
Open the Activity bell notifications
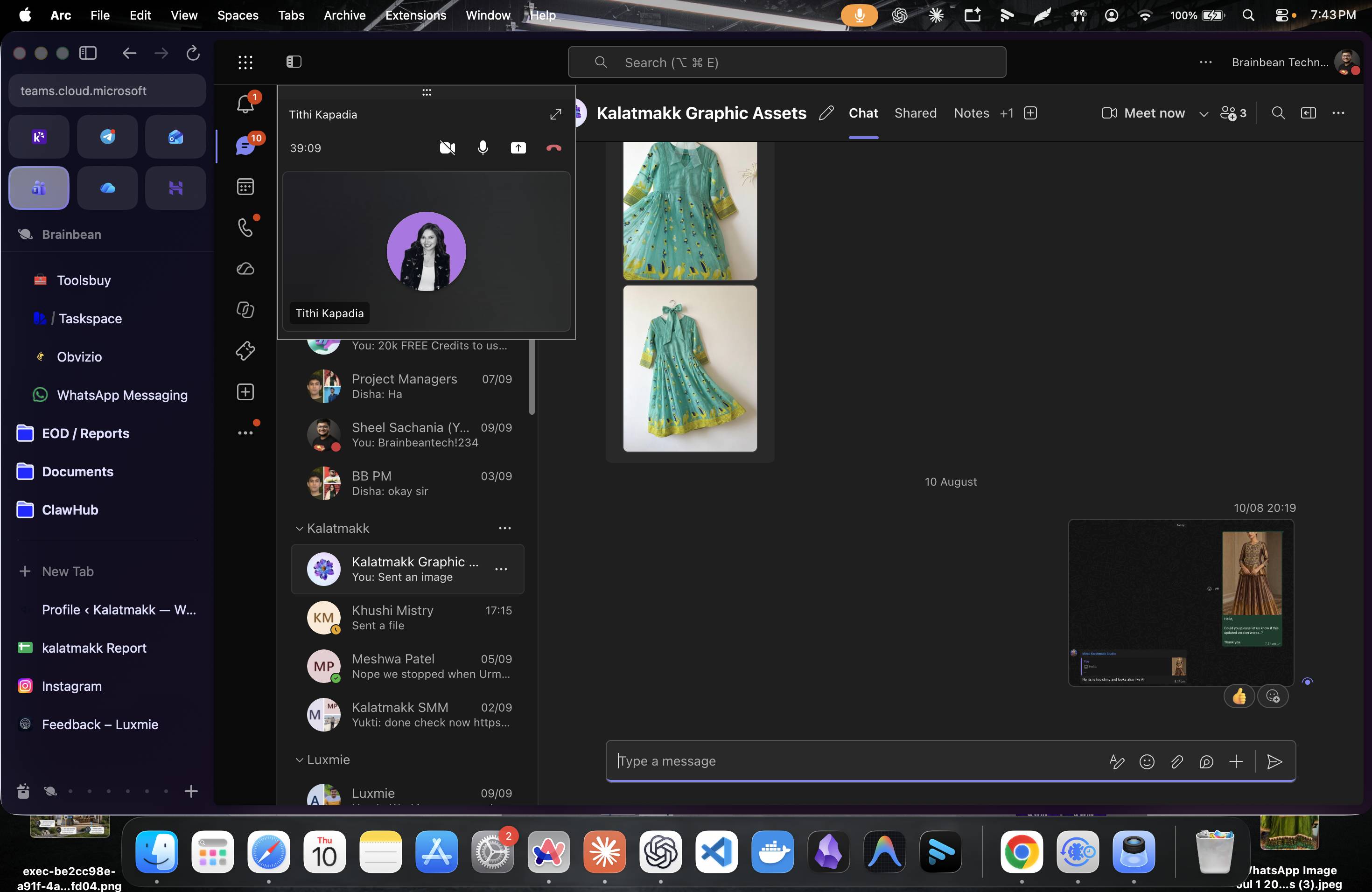pos(245,105)
